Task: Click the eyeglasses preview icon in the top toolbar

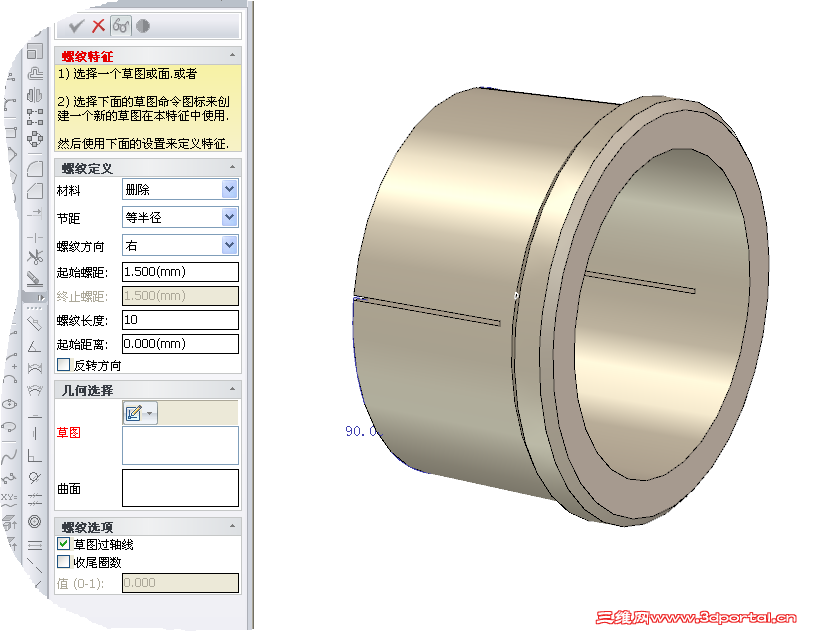Action: point(121,25)
